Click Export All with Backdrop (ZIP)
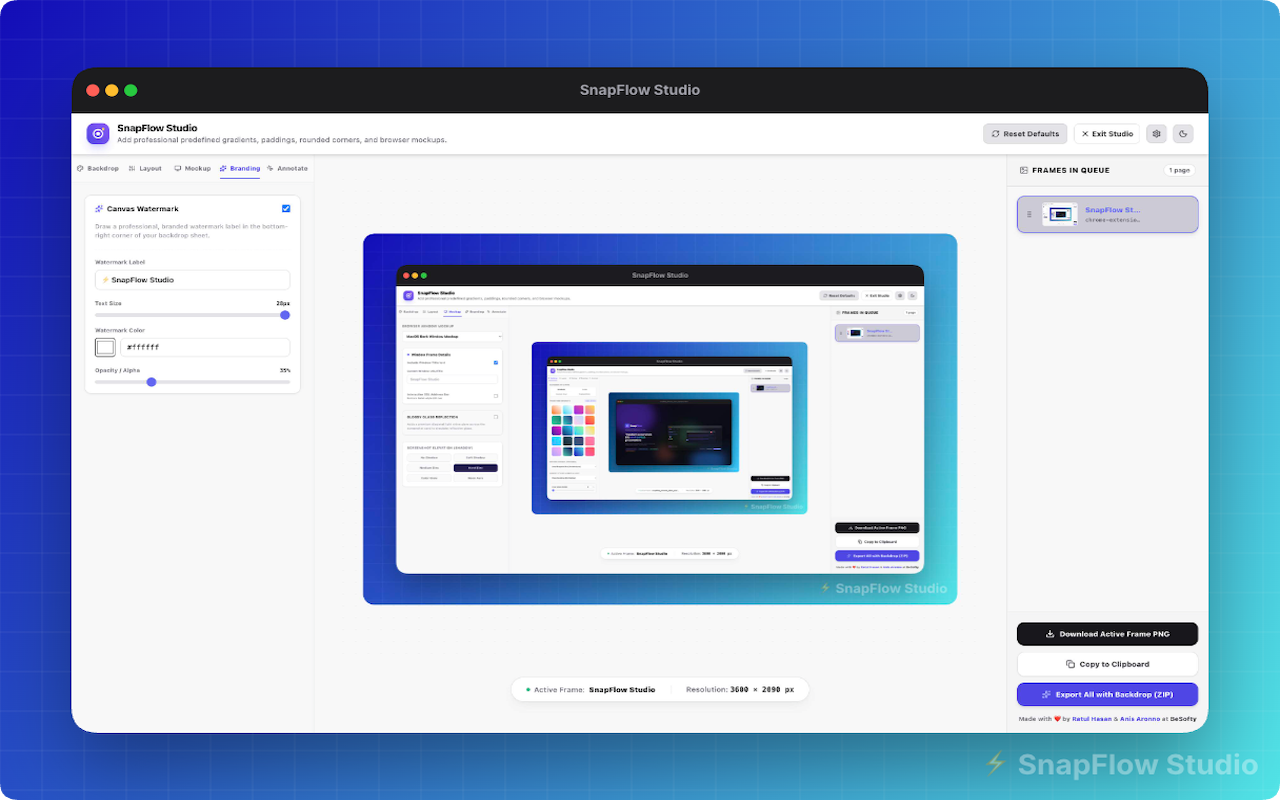The width and height of the screenshot is (1280, 800). coord(1107,694)
